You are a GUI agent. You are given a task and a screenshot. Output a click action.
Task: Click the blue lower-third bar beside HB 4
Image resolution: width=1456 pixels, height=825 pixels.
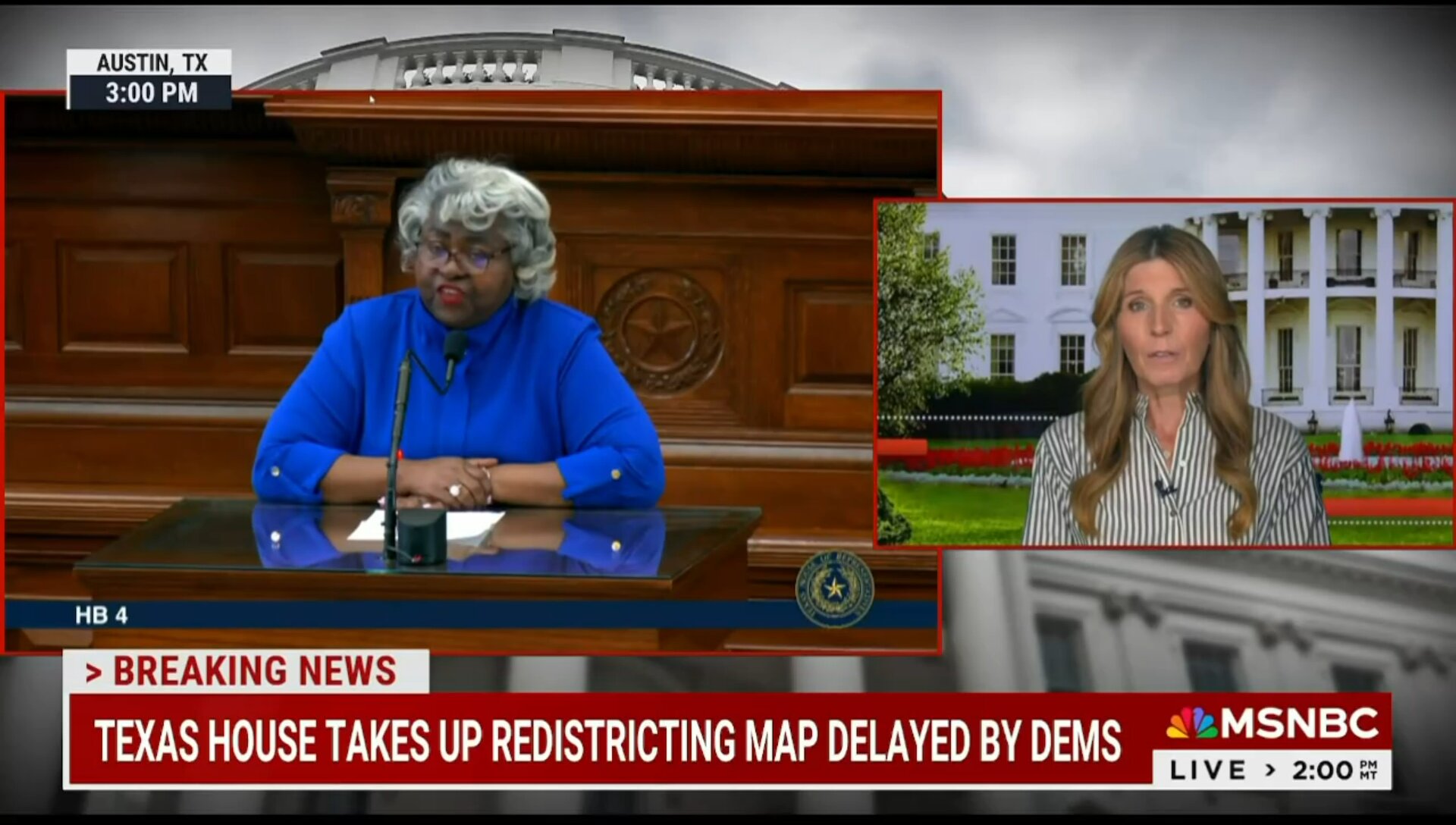tap(455, 615)
